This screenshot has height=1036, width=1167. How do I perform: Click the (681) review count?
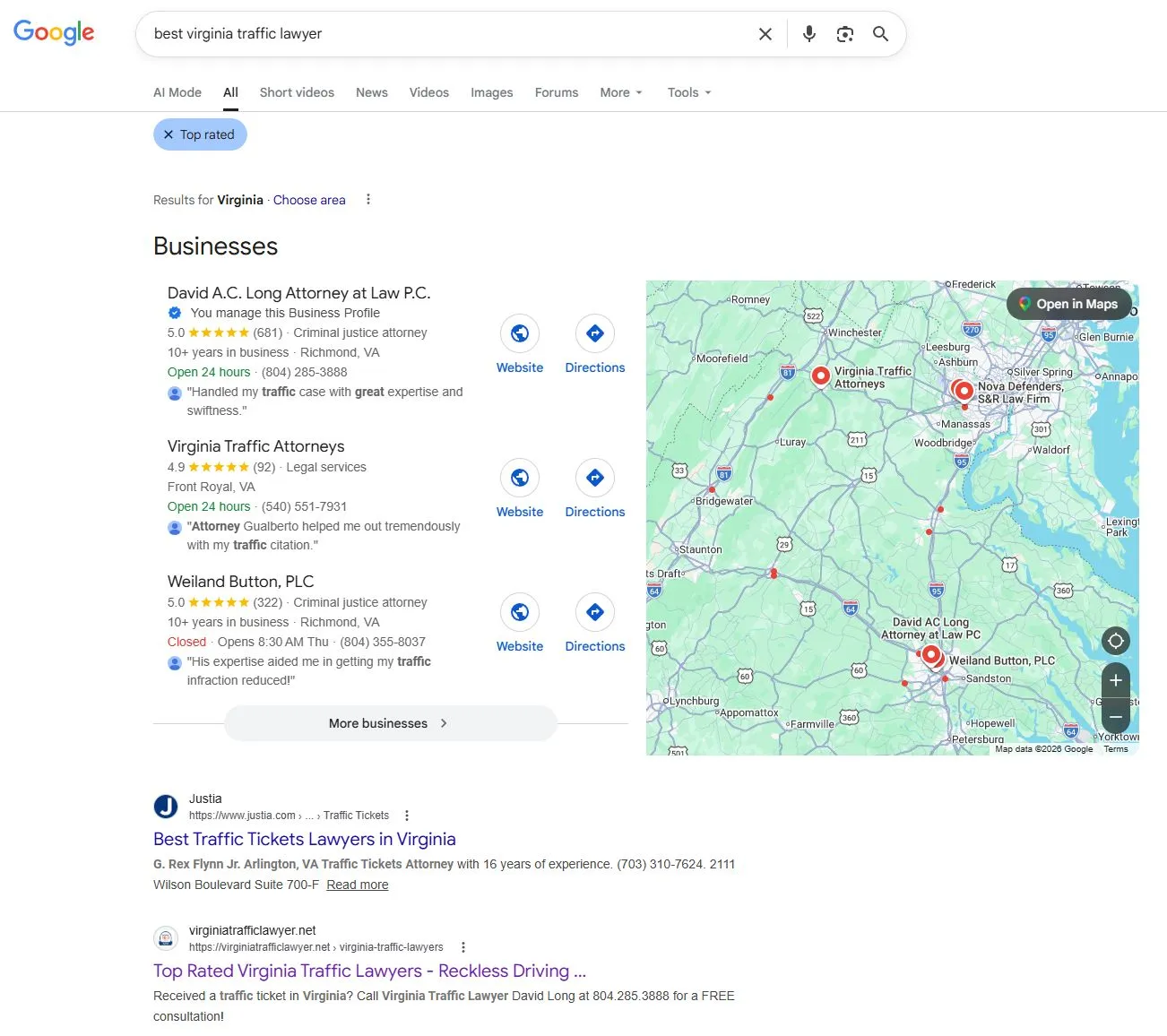pyautogui.click(x=268, y=332)
